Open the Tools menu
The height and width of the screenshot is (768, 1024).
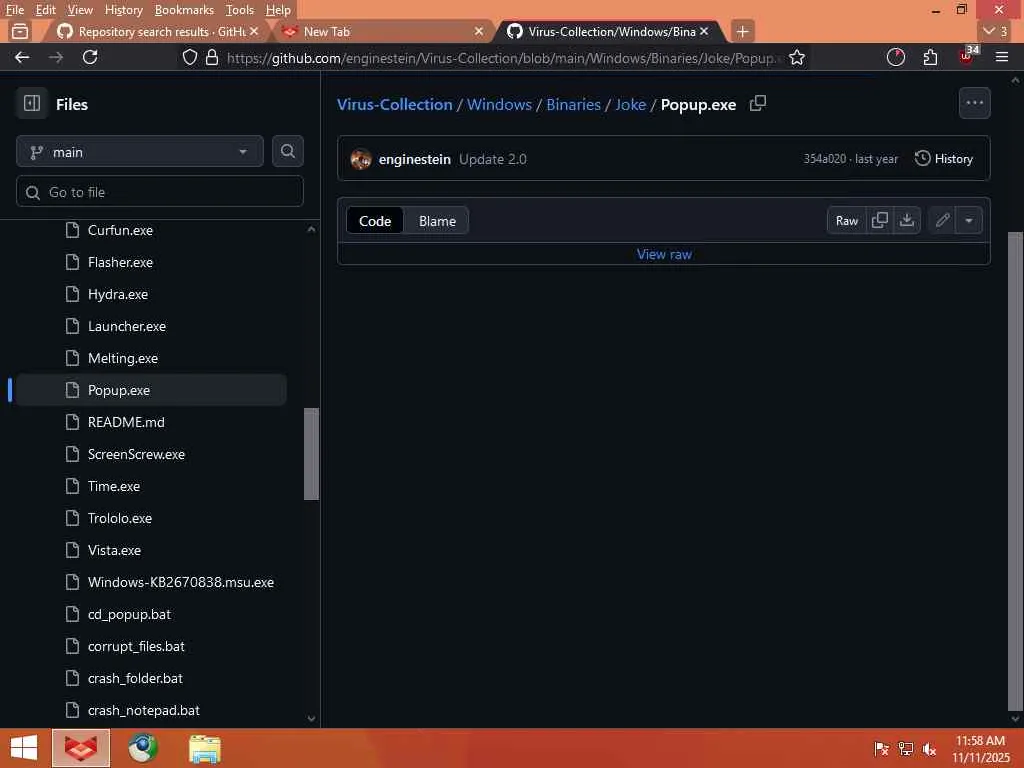[x=240, y=10]
